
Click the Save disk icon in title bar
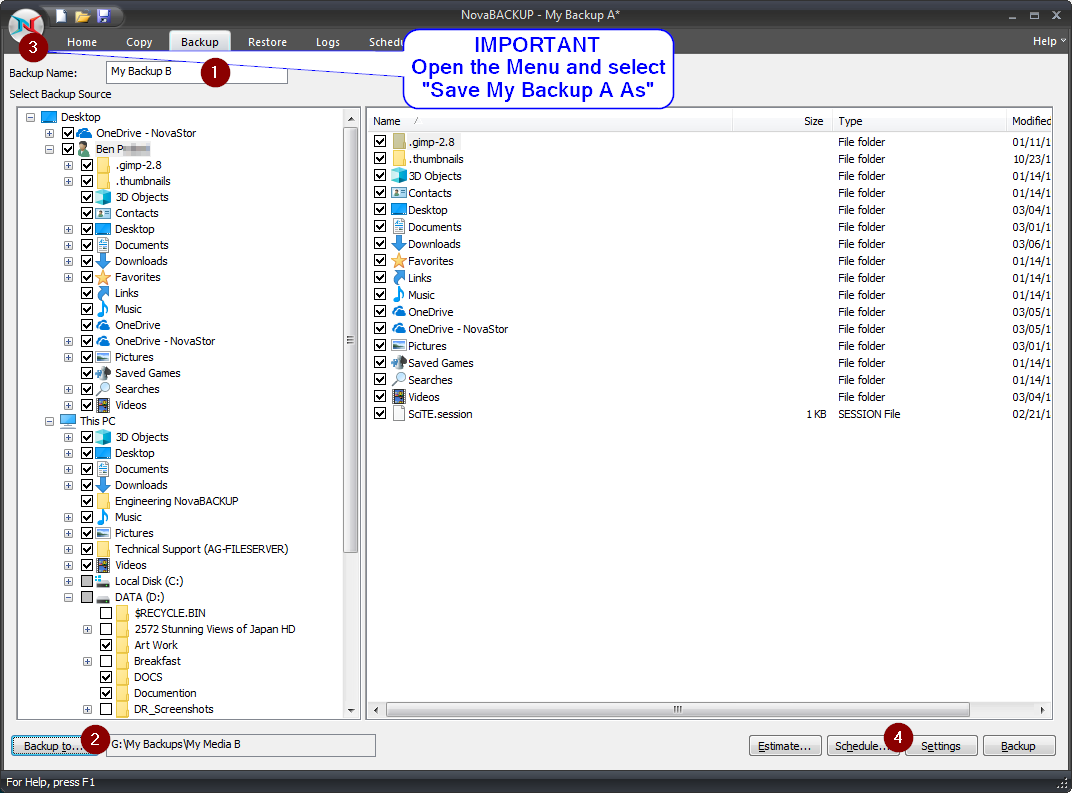(103, 16)
